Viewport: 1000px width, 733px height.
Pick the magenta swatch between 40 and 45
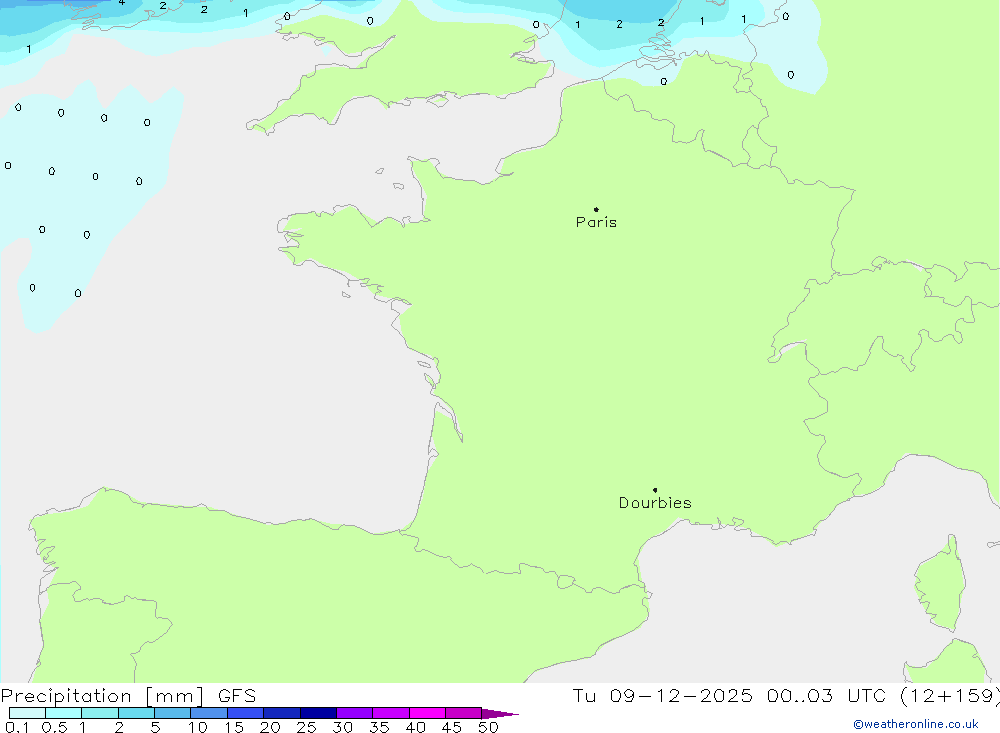(427, 713)
